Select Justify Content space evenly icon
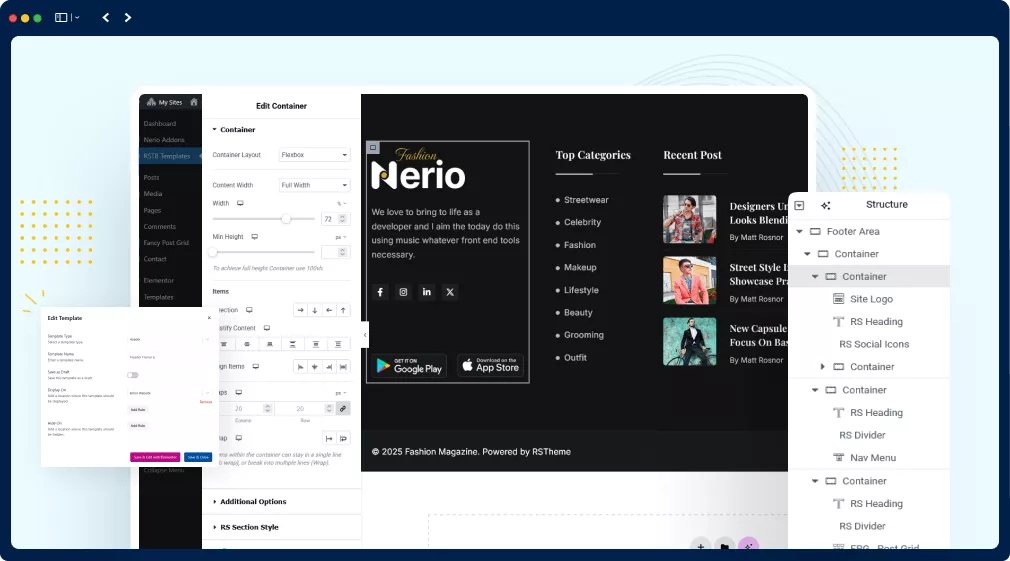This screenshot has height=561, width=1010. pyautogui.click(x=338, y=344)
